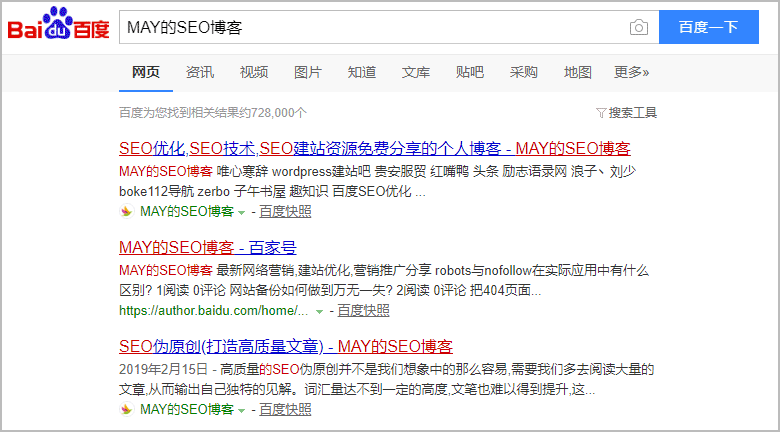Viewport: 780px width, 432px height.
Task: Open 百度快照 of SEO伪原创 result
Action: [x=285, y=410]
